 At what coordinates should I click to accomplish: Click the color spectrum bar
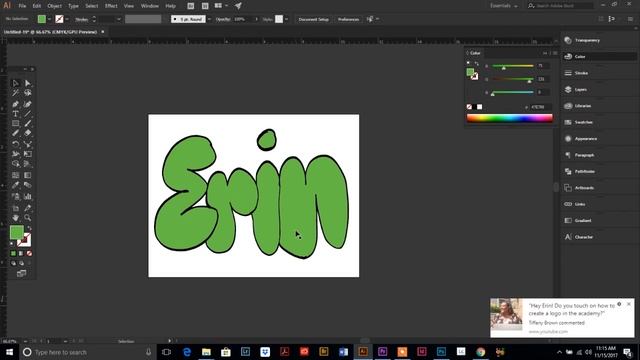point(509,118)
